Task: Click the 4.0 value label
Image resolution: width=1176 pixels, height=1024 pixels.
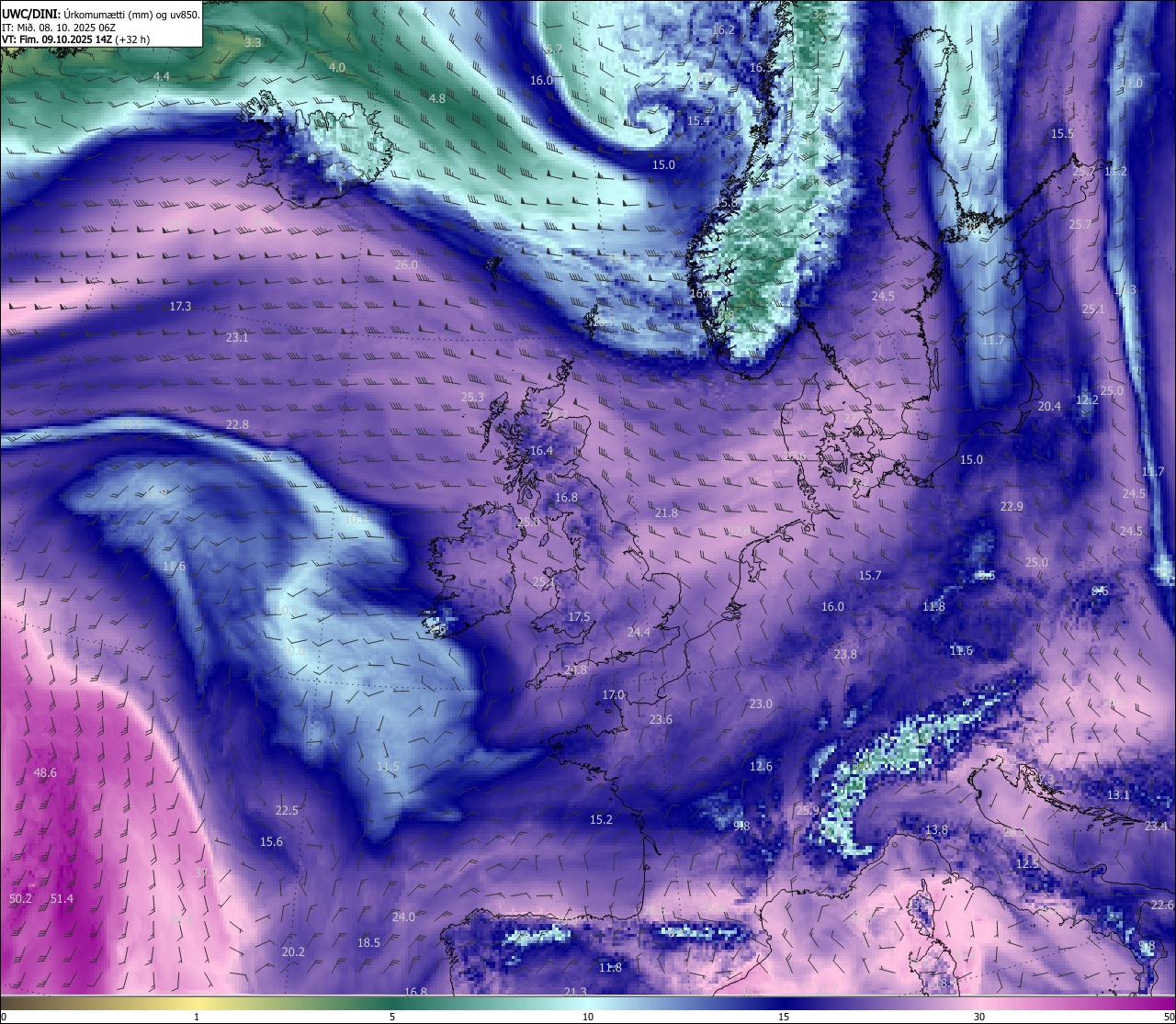Action: [337, 68]
